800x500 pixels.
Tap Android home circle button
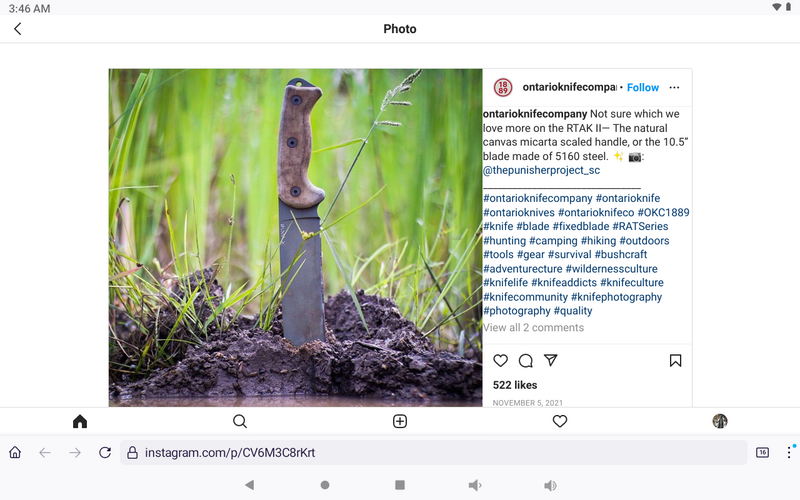324,485
